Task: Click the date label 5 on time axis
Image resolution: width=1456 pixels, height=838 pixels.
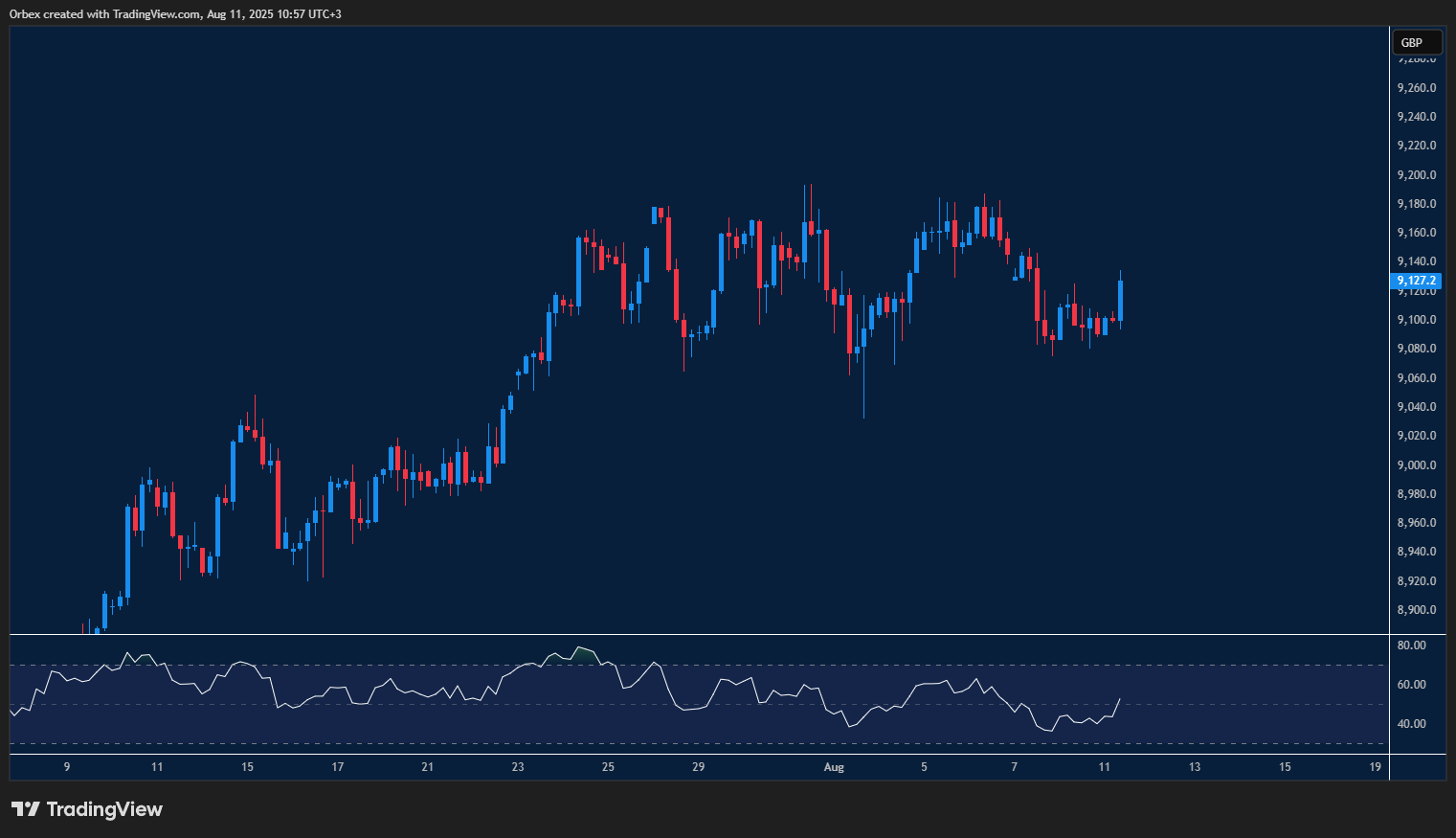Action: click(x=924, y=767)
